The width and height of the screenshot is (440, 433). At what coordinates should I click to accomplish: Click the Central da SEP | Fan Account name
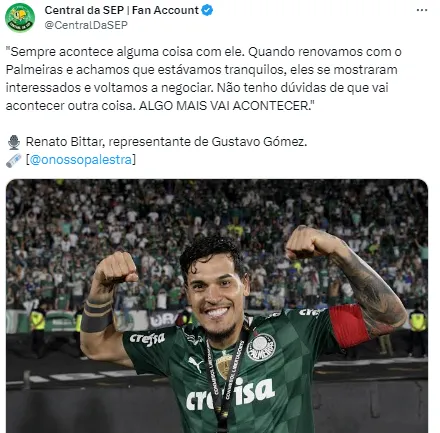click(122, 10)
